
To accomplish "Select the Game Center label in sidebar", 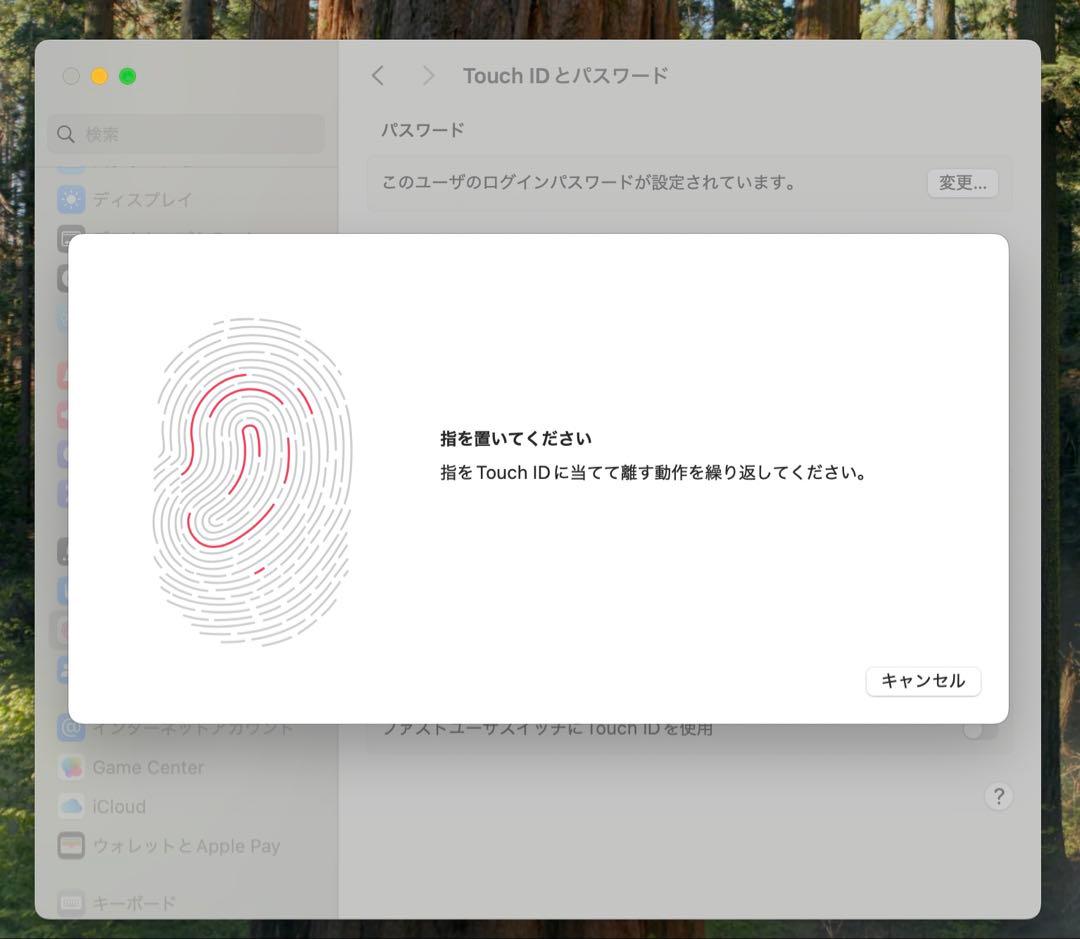I will 148,768.
